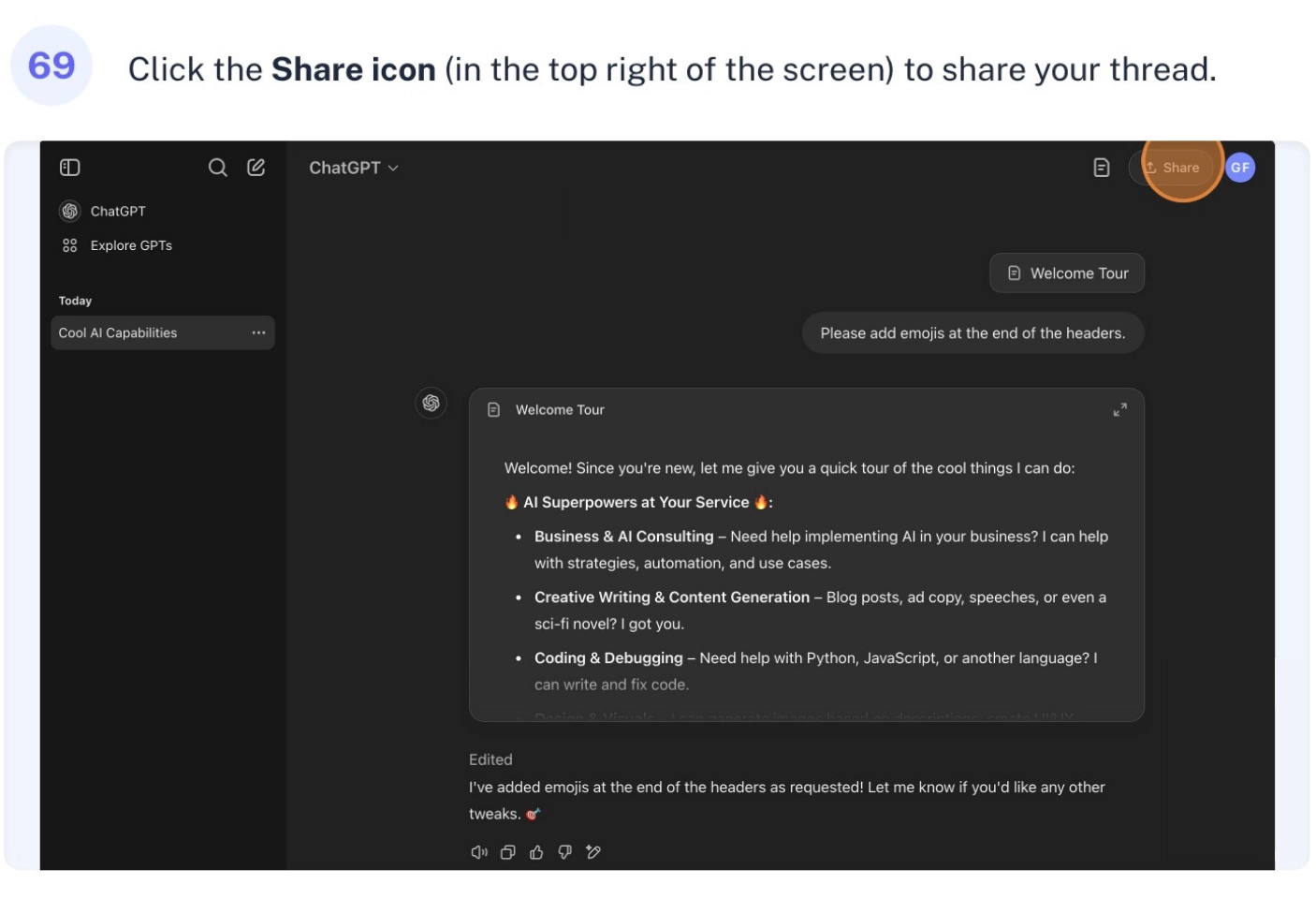
Task: Collapse the sidebar with the panel icon
Action: pyautogui.click(x=70, y=168)
